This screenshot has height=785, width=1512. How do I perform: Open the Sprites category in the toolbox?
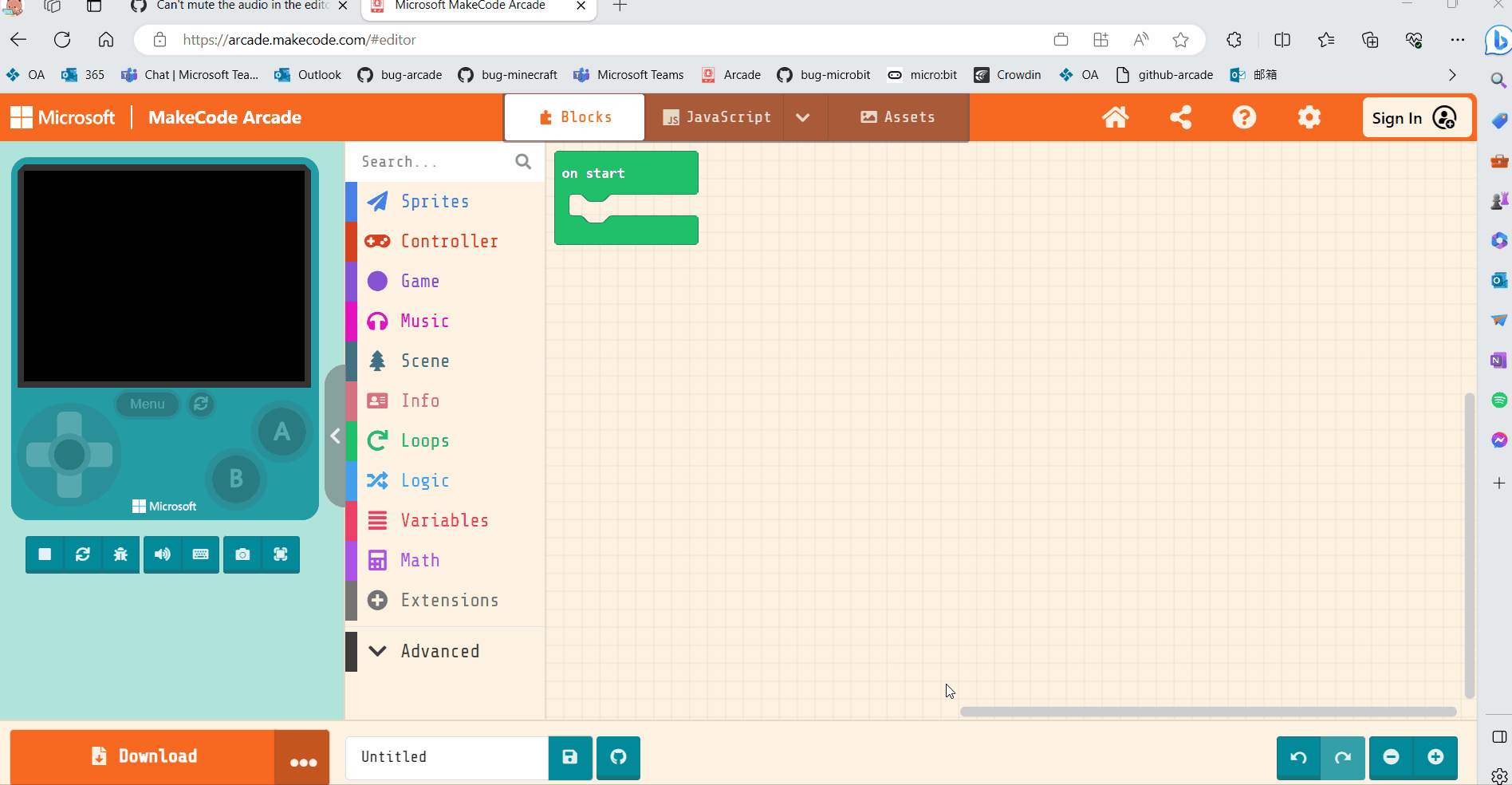click(435, 201)
